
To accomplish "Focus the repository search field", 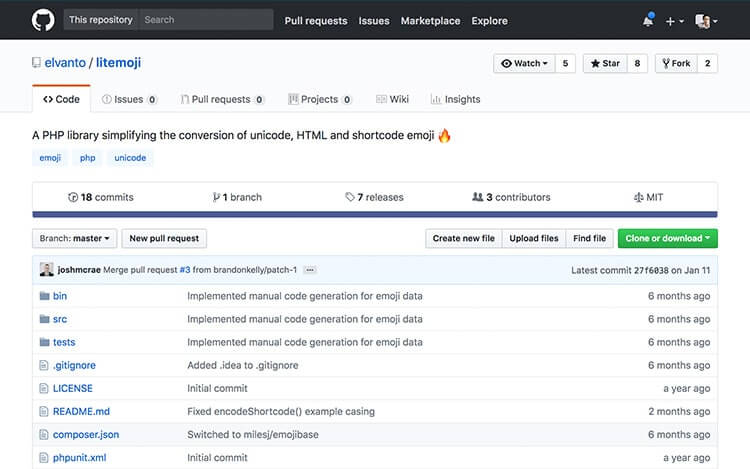I will coord(205,20).
